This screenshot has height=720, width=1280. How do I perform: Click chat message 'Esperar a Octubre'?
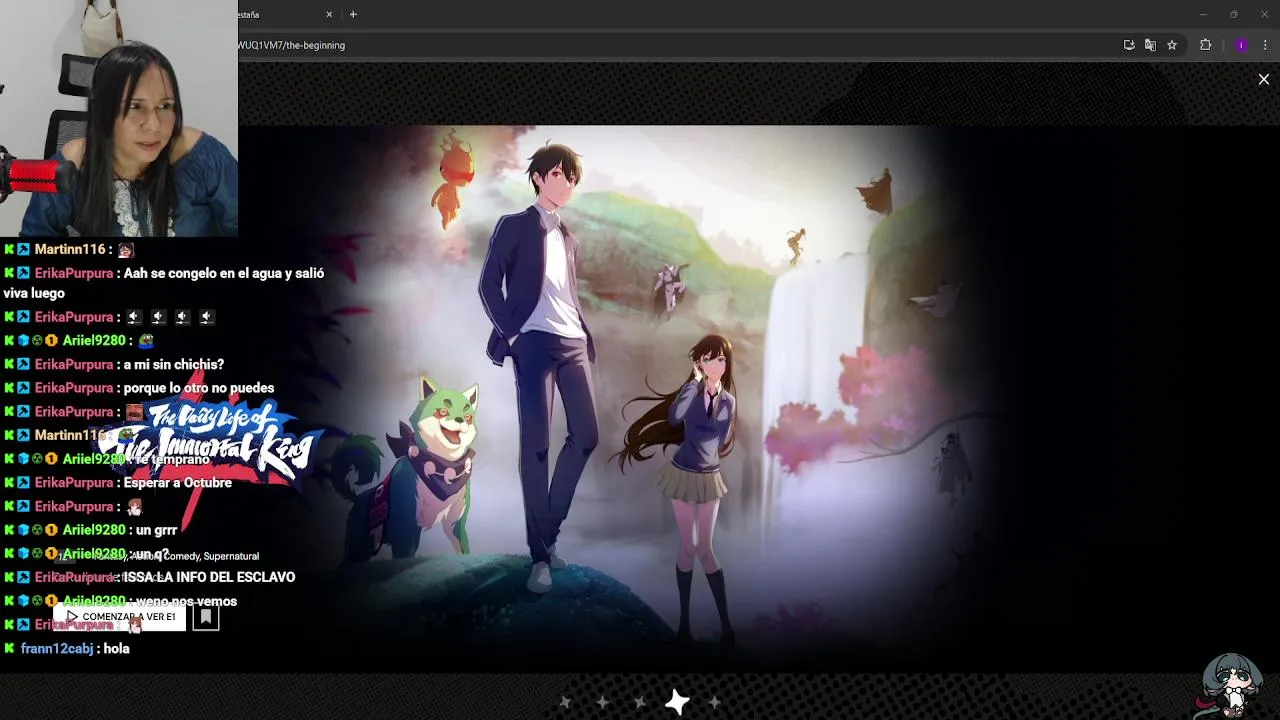[177, 483]
